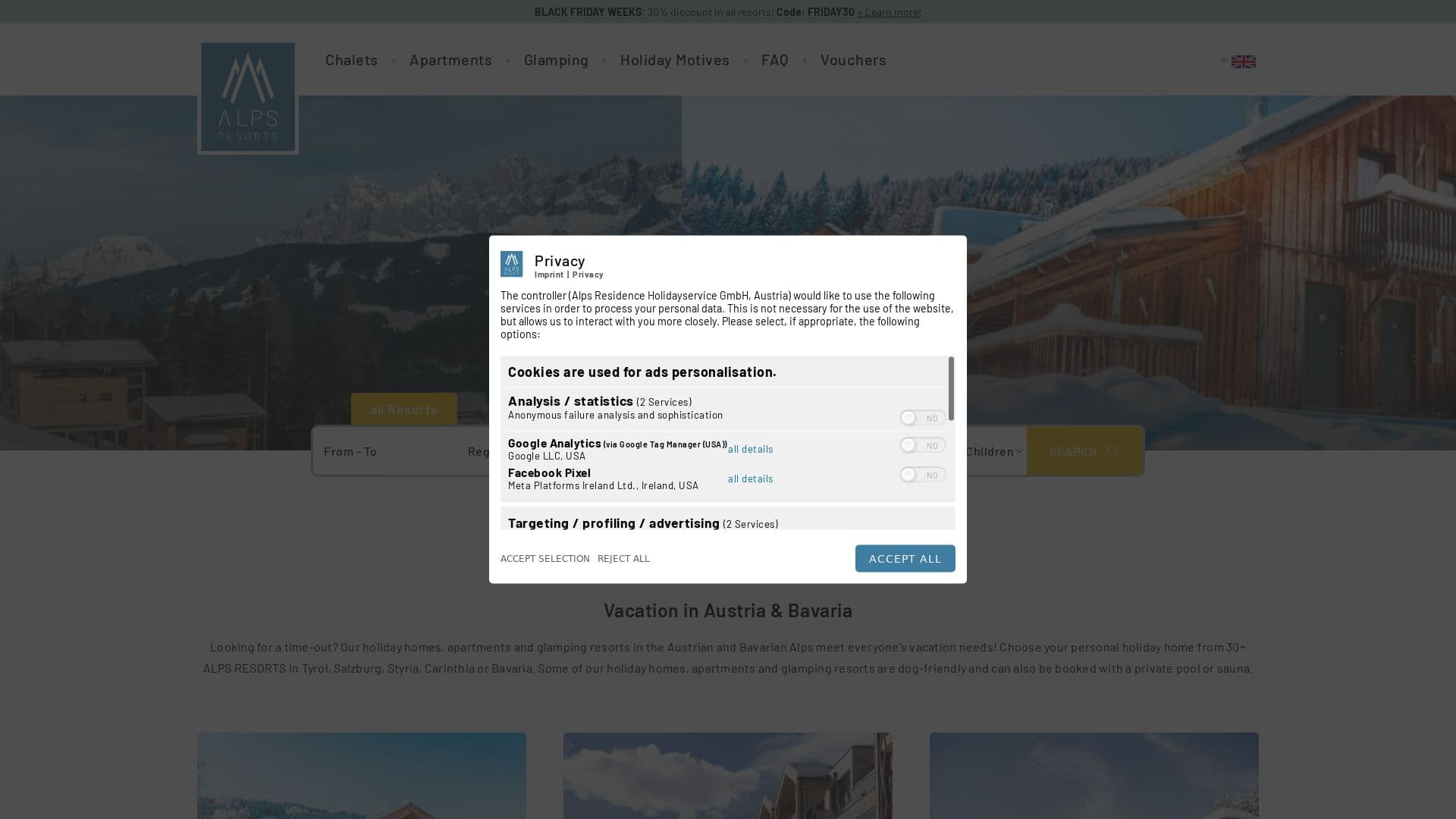Turn on the Google Analytics switch
1456x819 pixels.
click(921, 445)
